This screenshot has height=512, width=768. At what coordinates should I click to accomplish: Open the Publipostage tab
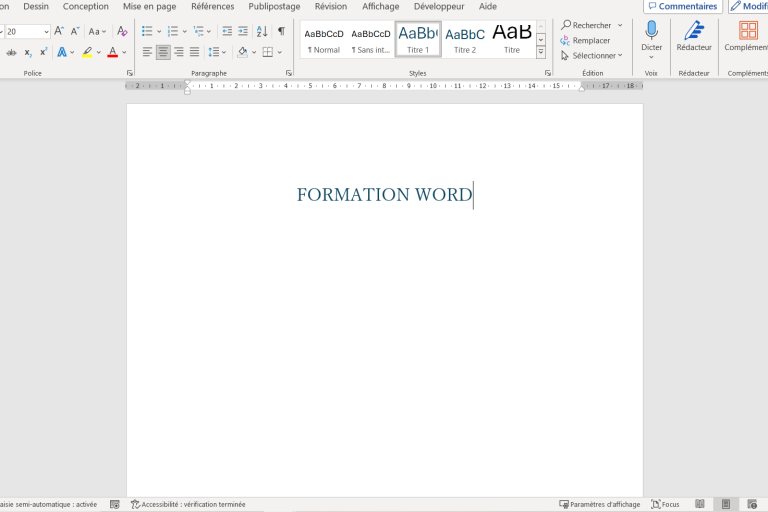[x=274, y=6]
